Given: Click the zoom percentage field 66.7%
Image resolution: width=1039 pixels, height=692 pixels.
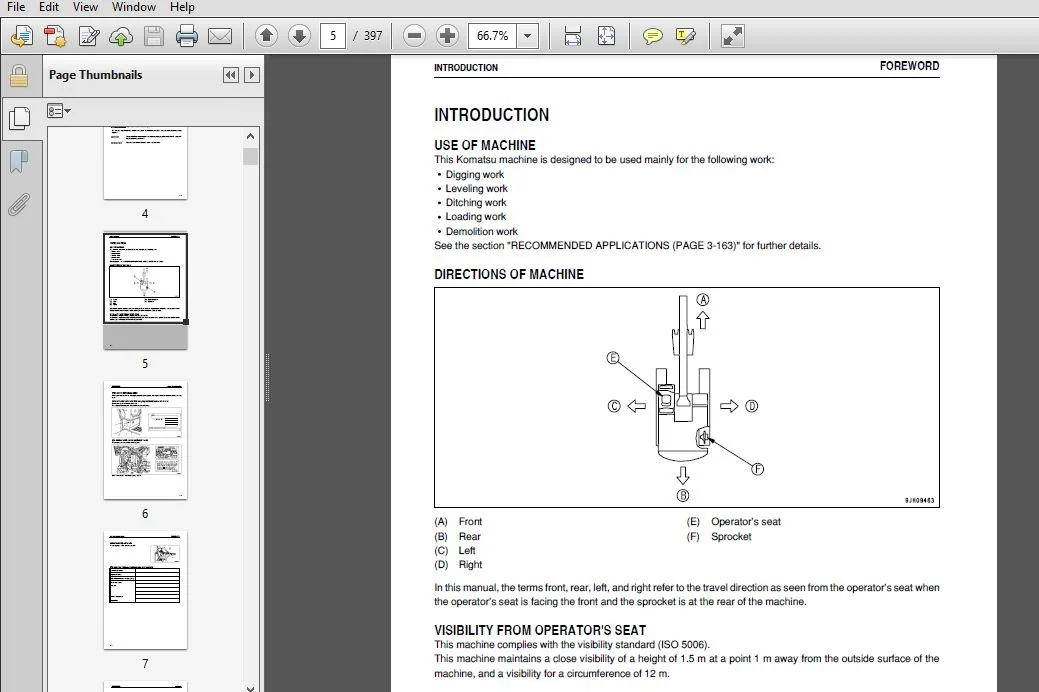Looking at the screenshot, I should click(x=492, y=35).
